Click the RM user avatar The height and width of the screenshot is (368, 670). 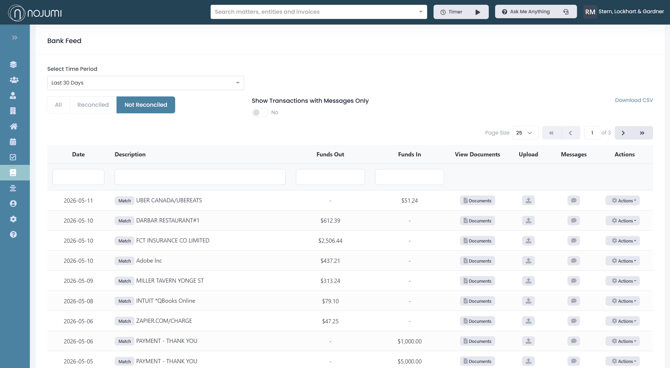point(590,12)
